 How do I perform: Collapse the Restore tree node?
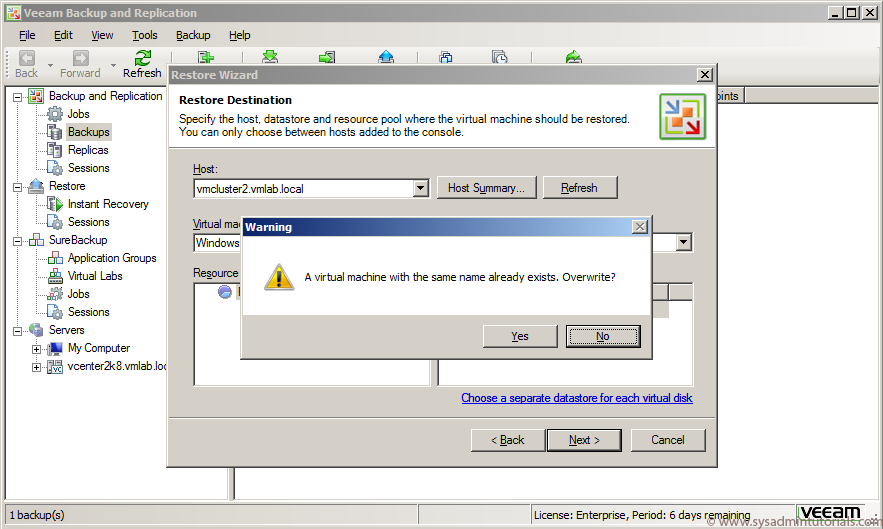click(x=17, y=187)
